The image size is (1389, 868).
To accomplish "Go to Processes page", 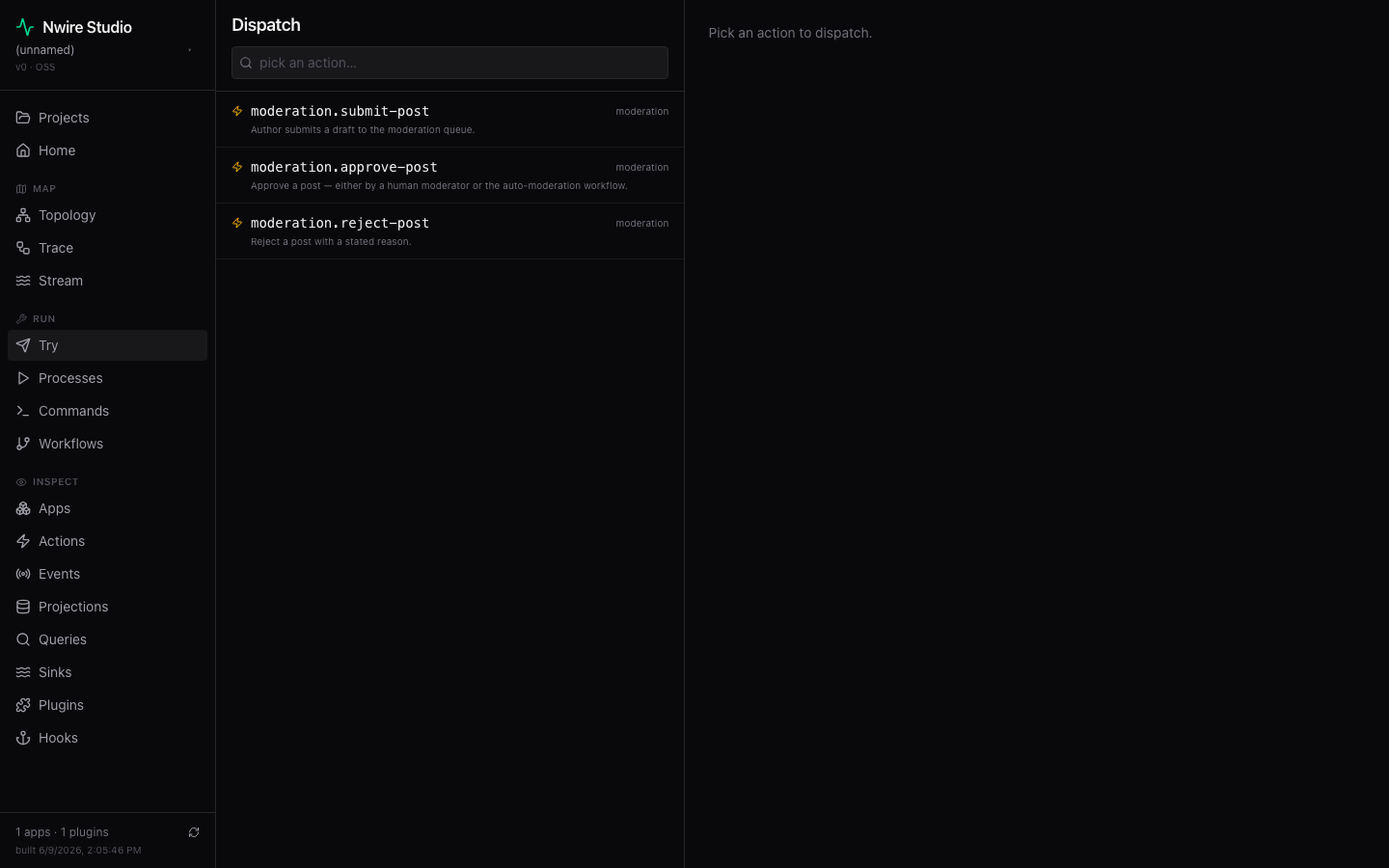I will point(107,378).
